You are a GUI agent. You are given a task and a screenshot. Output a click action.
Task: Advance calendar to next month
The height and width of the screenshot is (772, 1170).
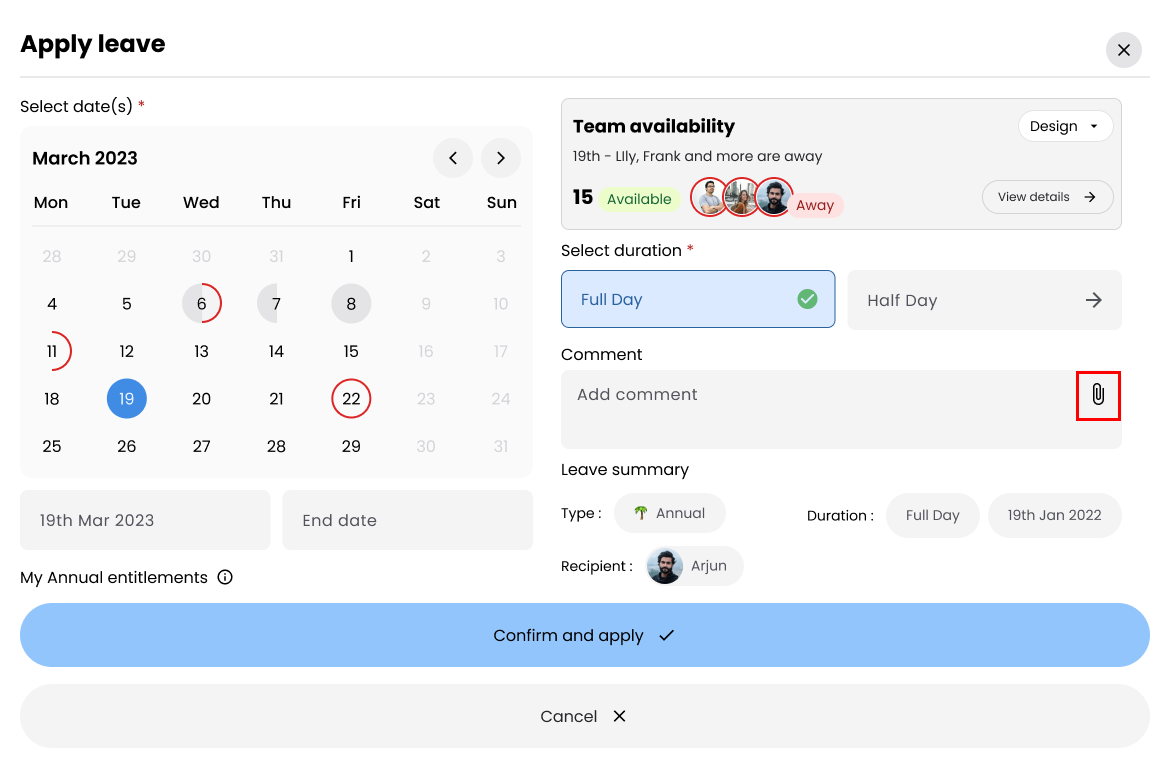tap(501, 158)
